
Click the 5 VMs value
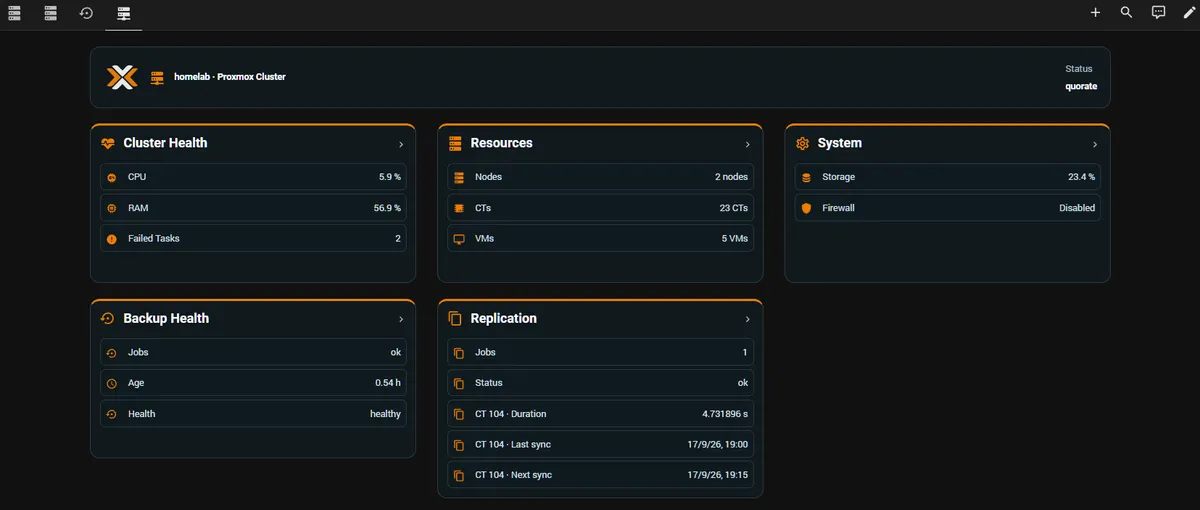coord(735,239)
